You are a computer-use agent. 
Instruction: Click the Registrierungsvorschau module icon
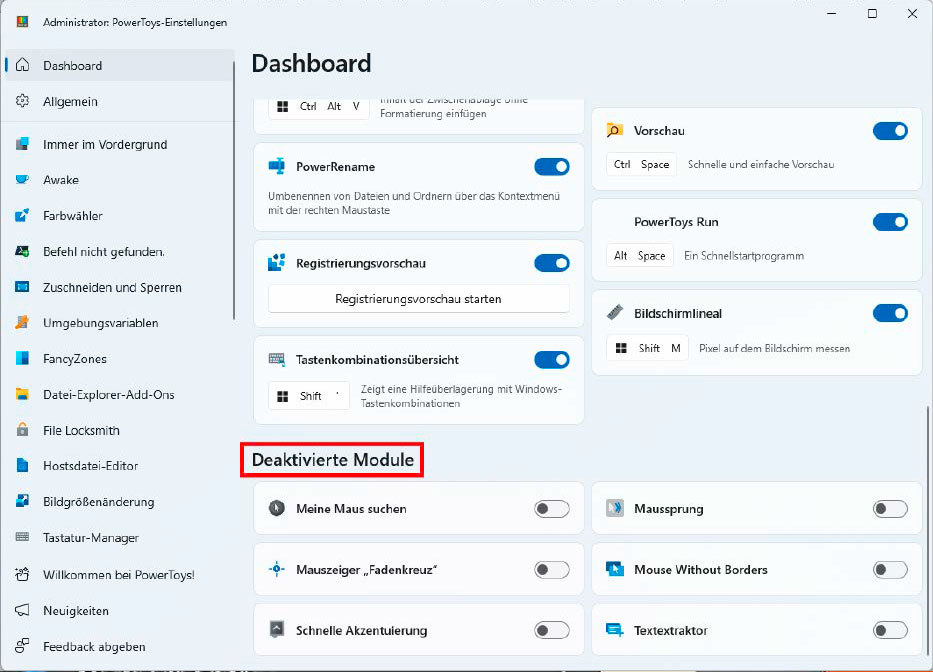(277, 262)
